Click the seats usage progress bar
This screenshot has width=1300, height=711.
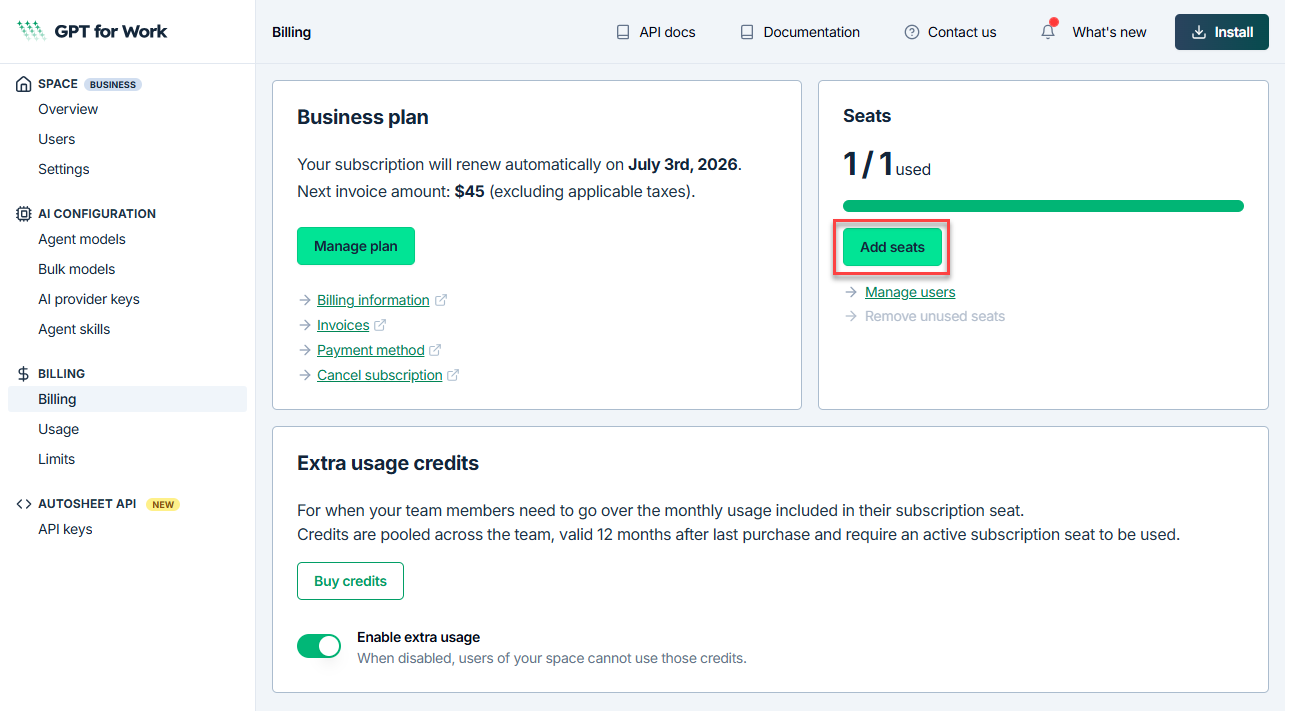click(1043, 206)
